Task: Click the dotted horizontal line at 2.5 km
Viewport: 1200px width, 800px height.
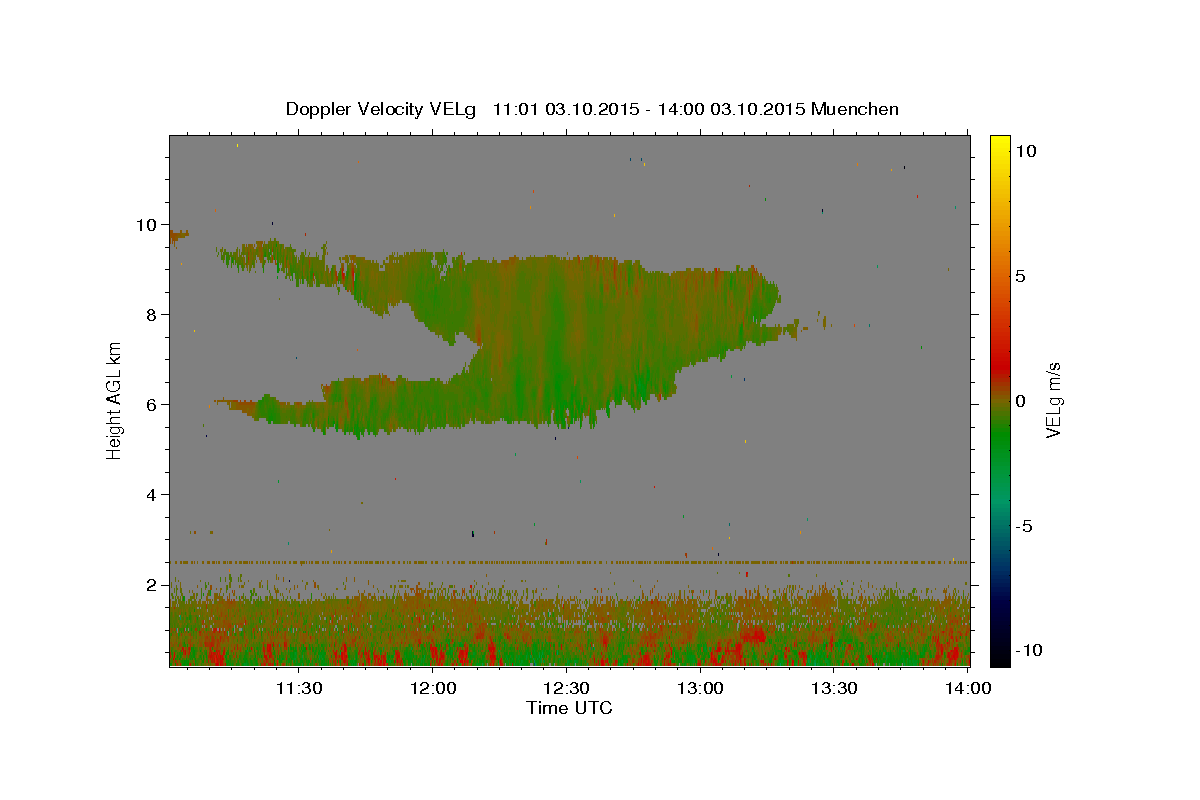Action: coord(569,562)
